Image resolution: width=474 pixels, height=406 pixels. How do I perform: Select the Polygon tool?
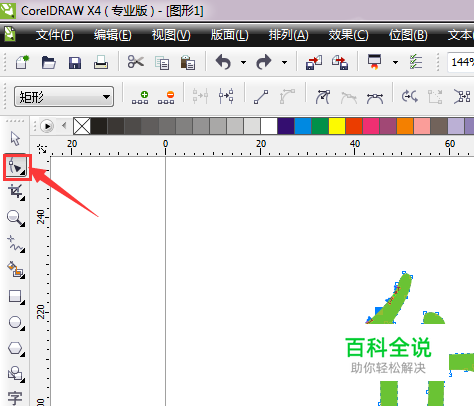[x=16, y=349]
